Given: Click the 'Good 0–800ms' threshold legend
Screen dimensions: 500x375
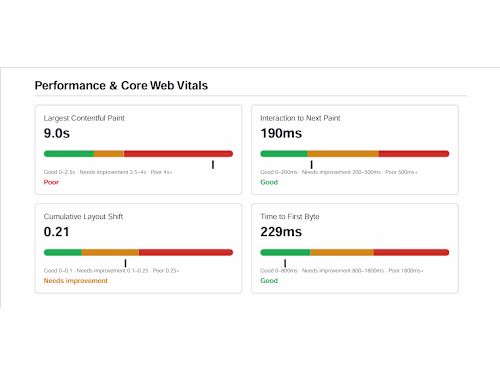Looking at the screenshot, I should click(342, 271).
